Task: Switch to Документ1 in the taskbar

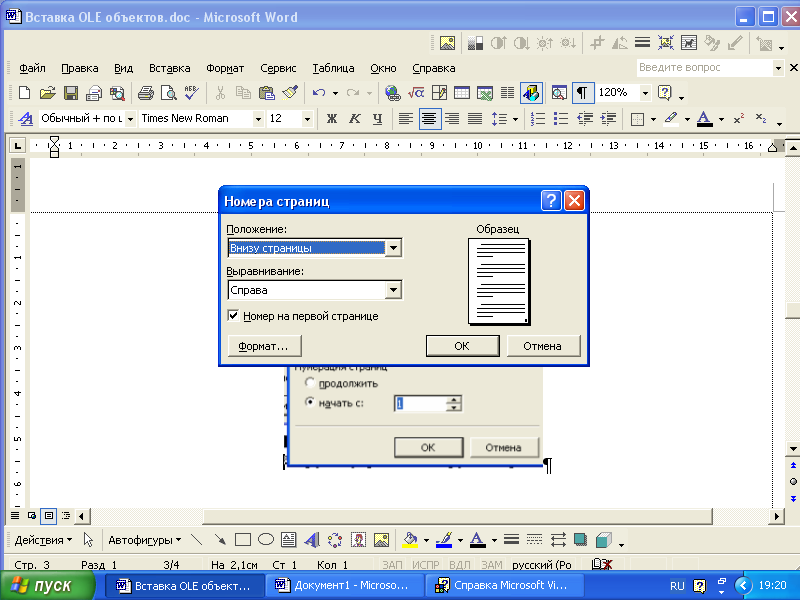Action: click(345, 585)
